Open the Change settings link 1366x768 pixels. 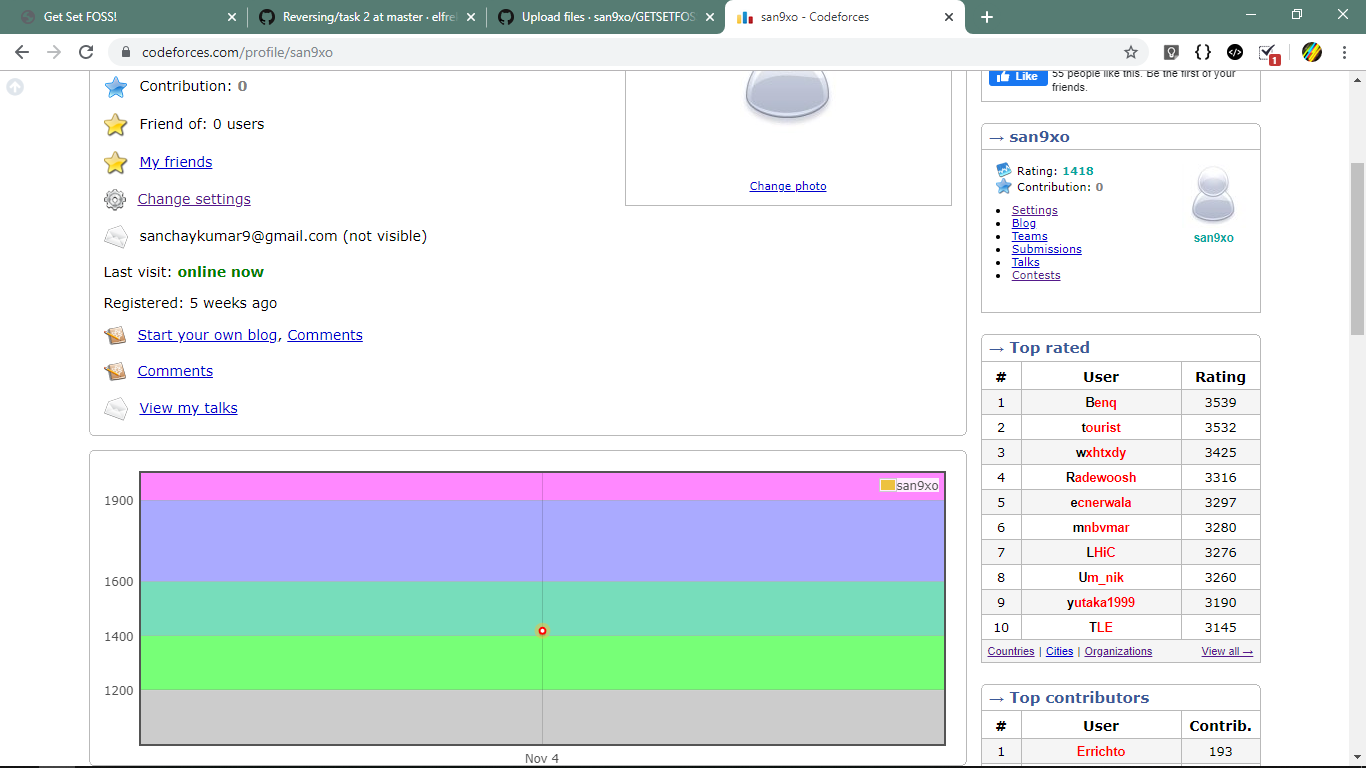[194, 199]
